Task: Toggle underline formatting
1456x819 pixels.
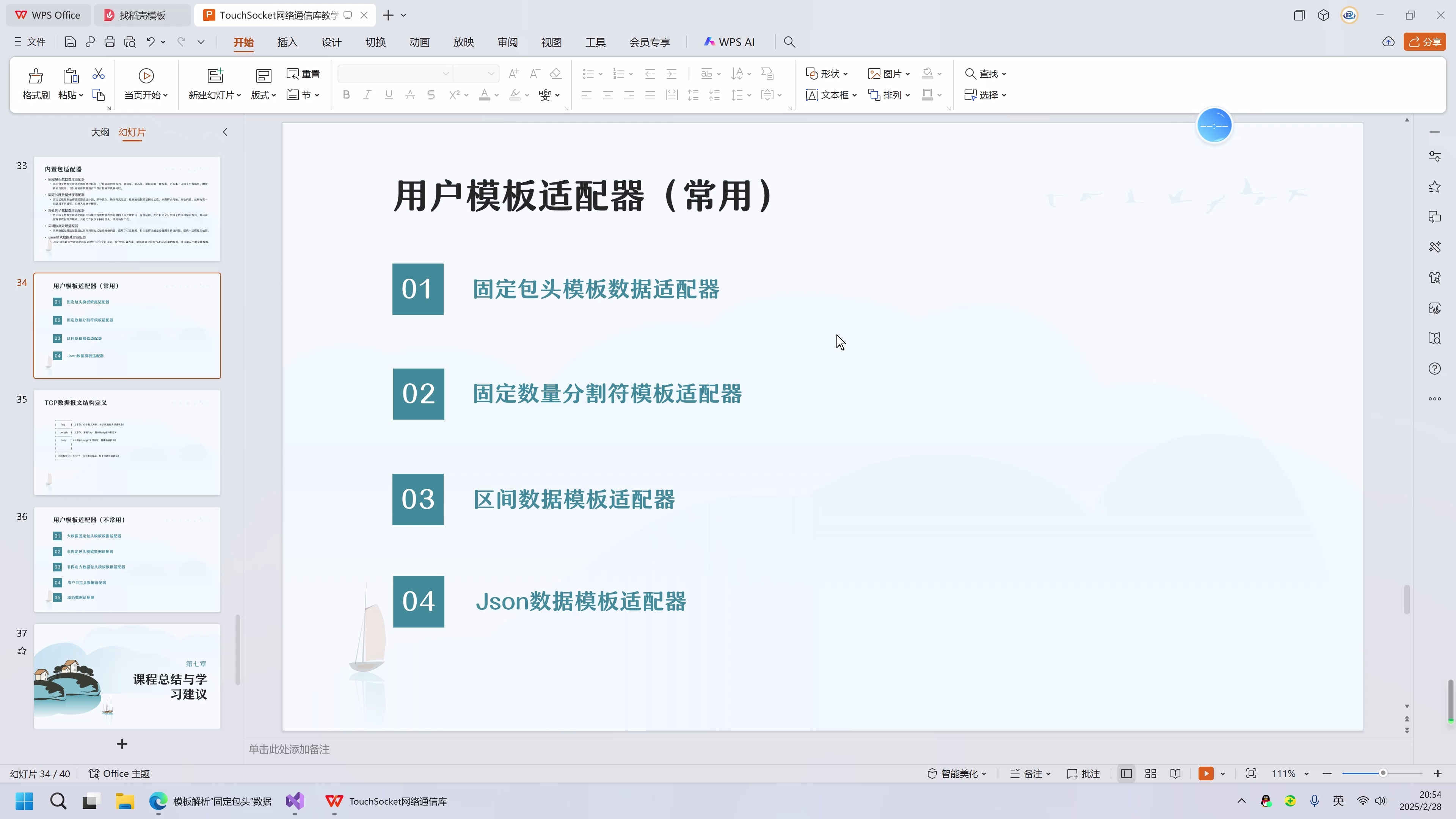Action: click(388, 95)
